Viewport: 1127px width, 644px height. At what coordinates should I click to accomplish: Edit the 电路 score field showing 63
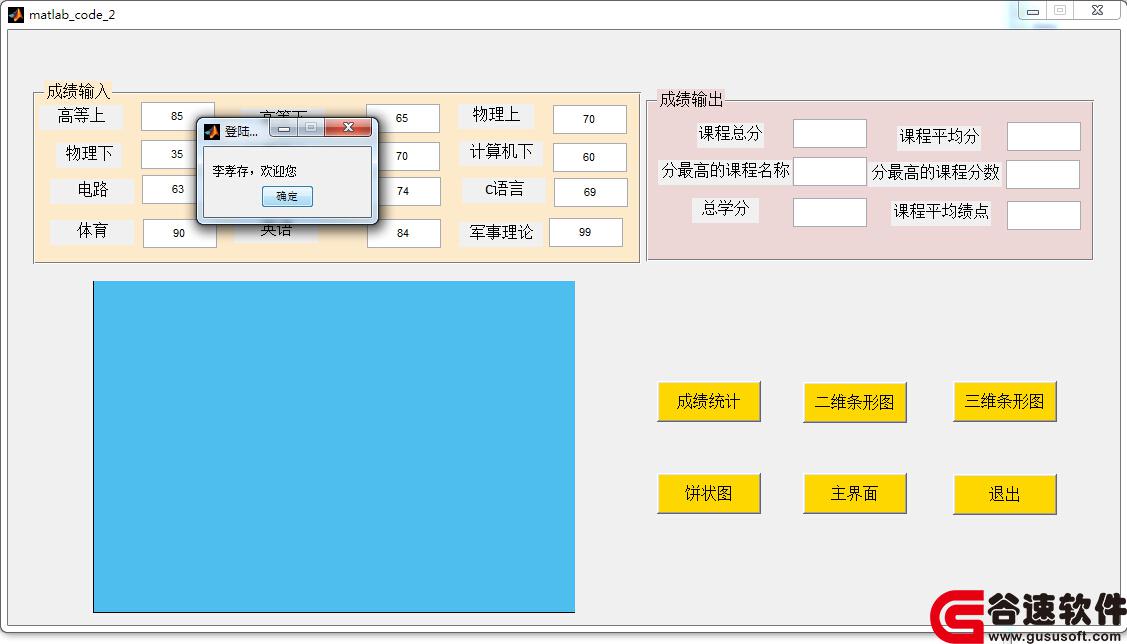(170, 190)
